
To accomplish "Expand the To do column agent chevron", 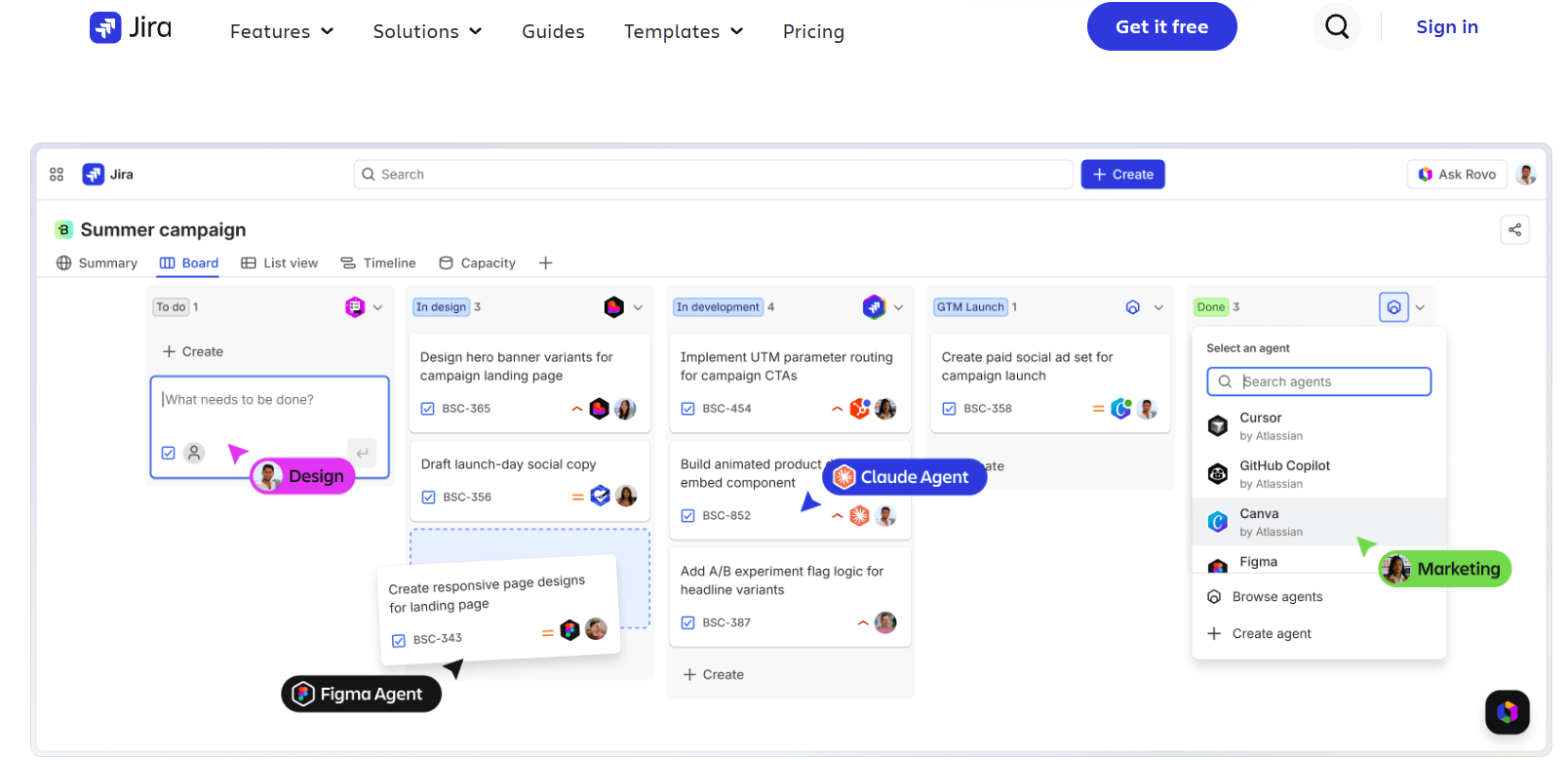I will (378, 307).
